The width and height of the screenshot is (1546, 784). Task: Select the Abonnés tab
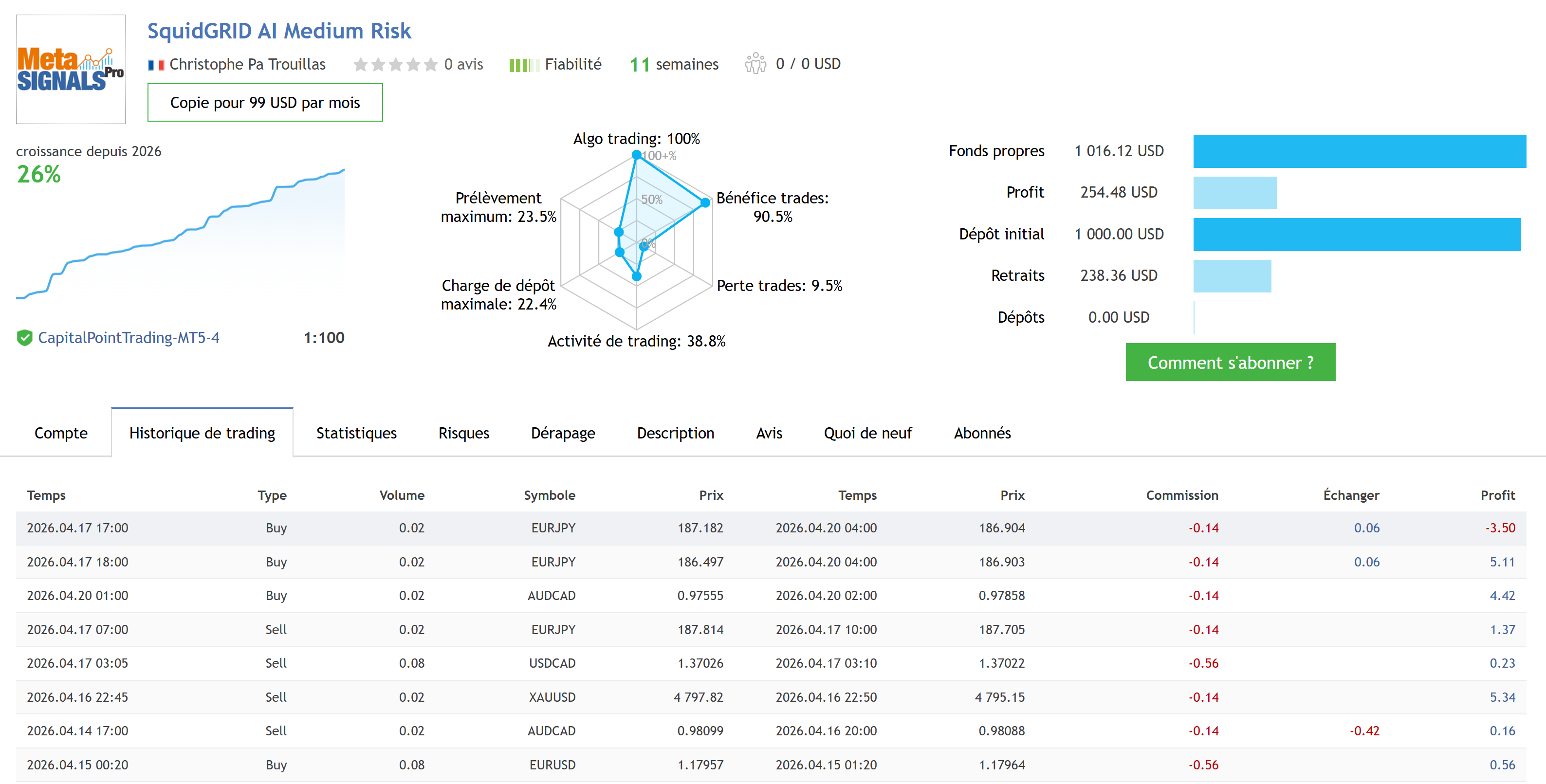coord(982,433)
